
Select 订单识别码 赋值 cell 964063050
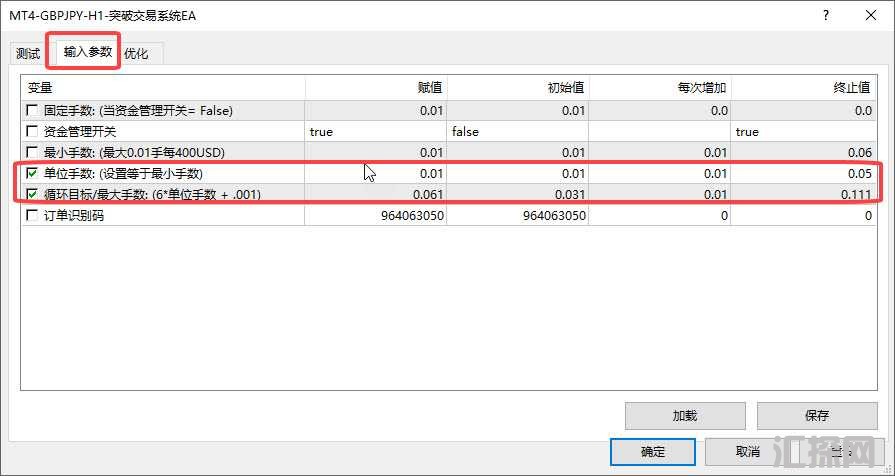(x=375, y=215)
